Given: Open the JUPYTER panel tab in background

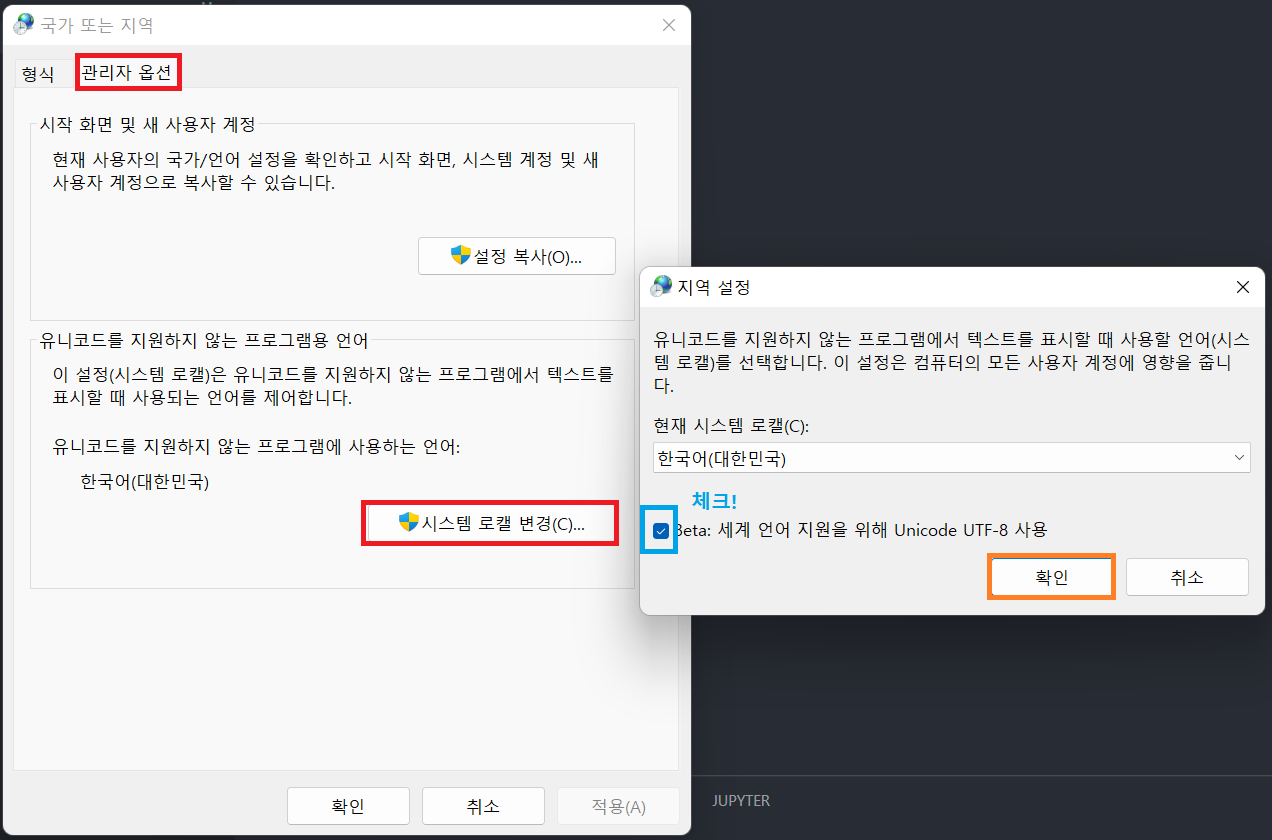Looking at the screenshot, I should [x=741, y=801].
